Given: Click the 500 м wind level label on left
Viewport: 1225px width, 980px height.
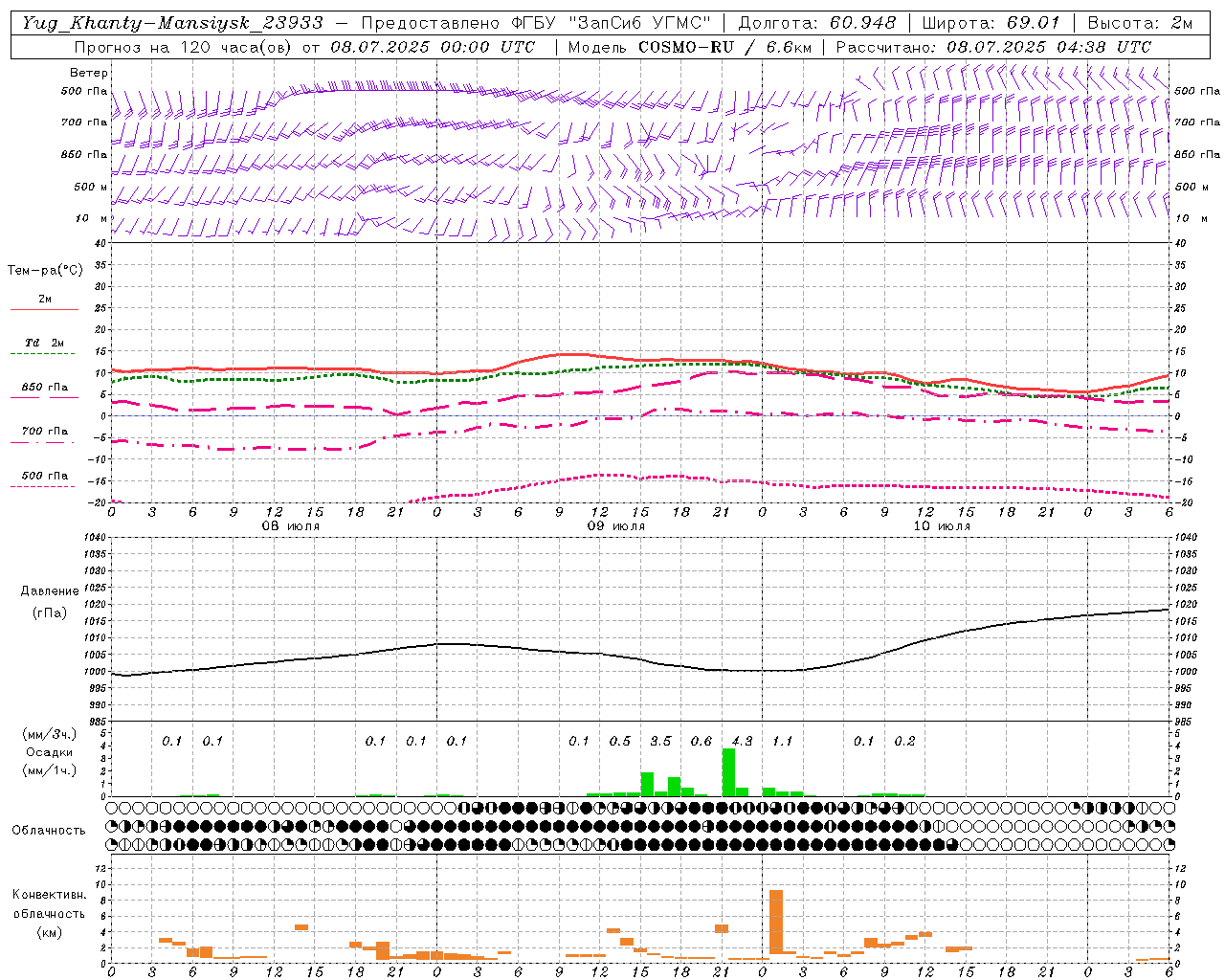Looking at the screenshot, I should (x=91, y=187).
